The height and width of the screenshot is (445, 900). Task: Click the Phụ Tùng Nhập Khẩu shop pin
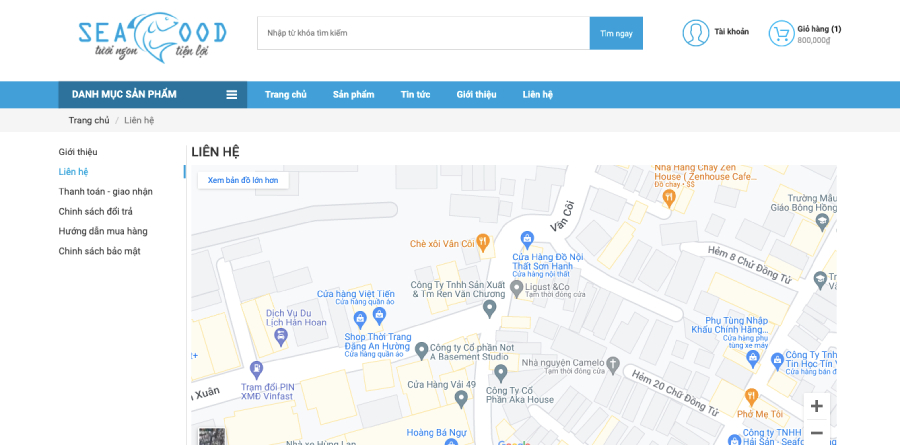click(x=753, y=359)
